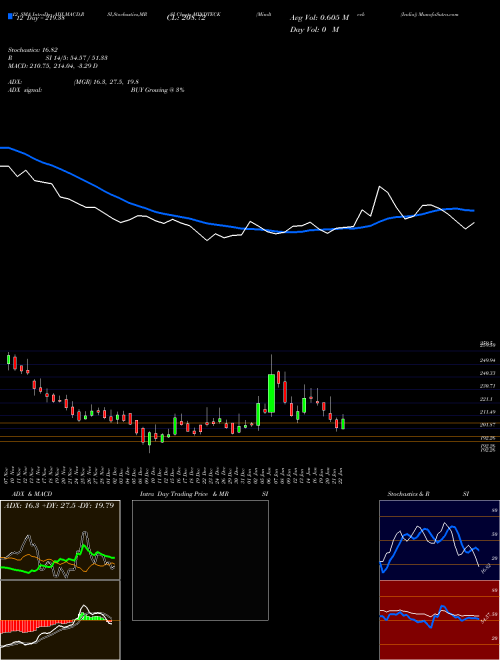Open the MACD histogram mini chart

click(60, 620)
